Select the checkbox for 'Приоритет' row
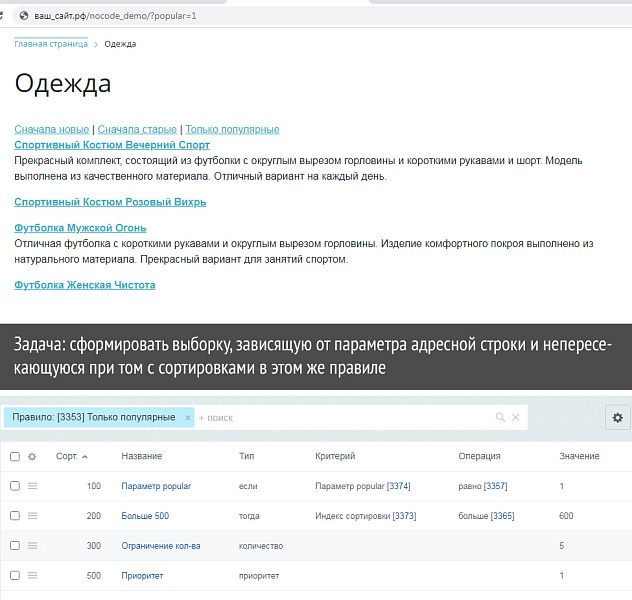This screenshot has width=632, height=600. (x=14, y=576)
